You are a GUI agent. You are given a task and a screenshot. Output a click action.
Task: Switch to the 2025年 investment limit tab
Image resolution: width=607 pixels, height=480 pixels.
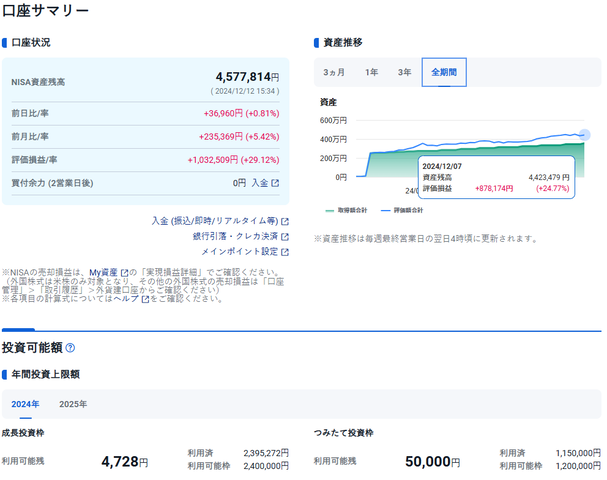tap(73, 404)
